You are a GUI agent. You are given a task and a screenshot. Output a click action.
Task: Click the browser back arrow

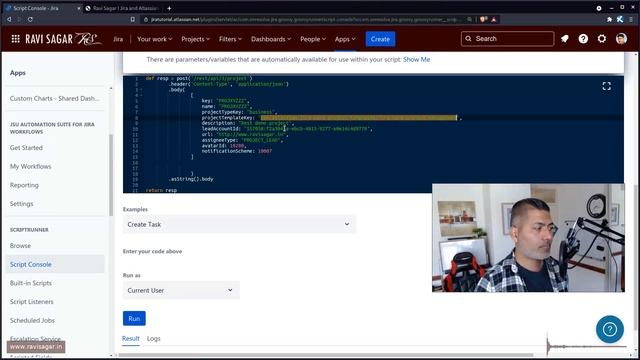click(9, 19)
